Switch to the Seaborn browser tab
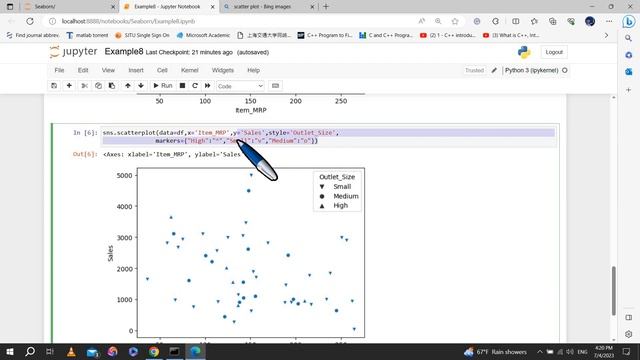The width and height of the screenshot is (640, 360). 69,7
